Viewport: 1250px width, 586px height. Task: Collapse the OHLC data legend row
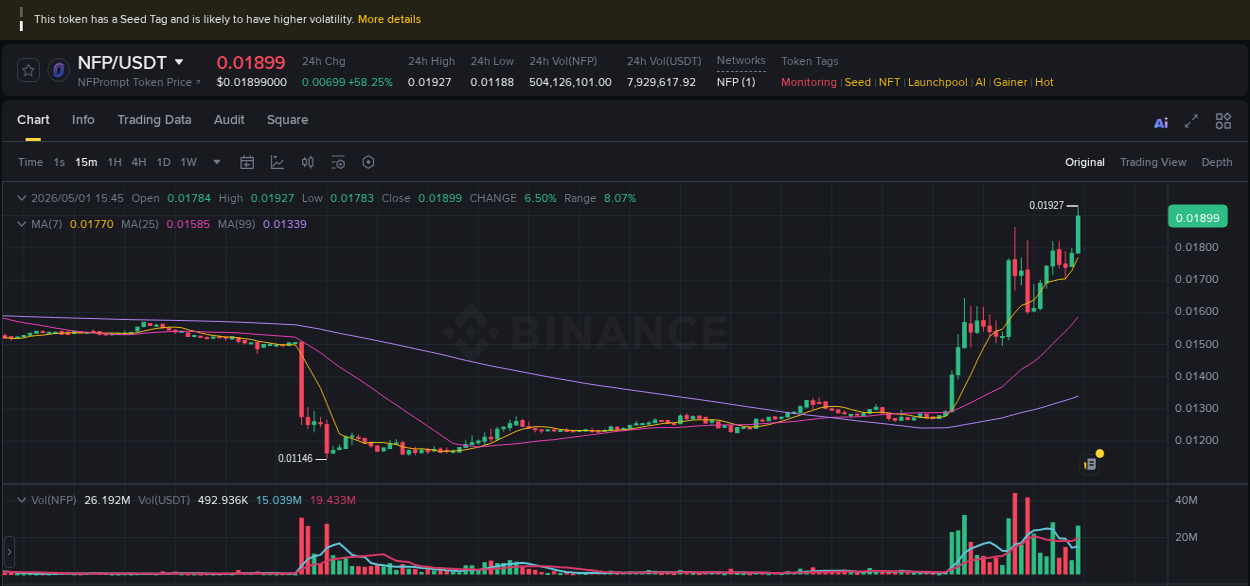click(22, 198)
